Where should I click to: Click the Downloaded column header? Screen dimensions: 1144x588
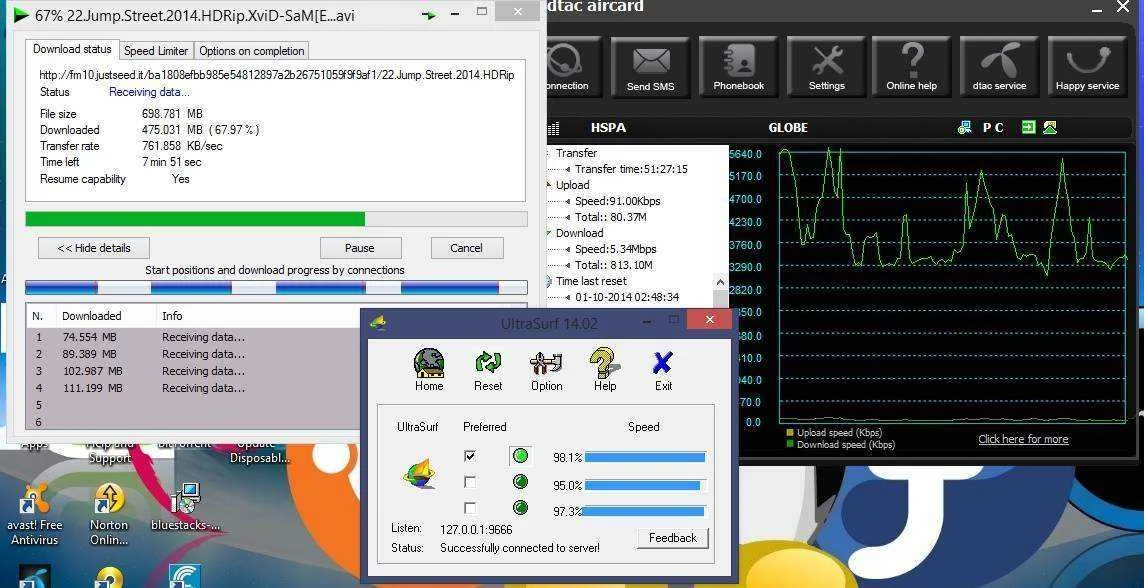[107, 316]
